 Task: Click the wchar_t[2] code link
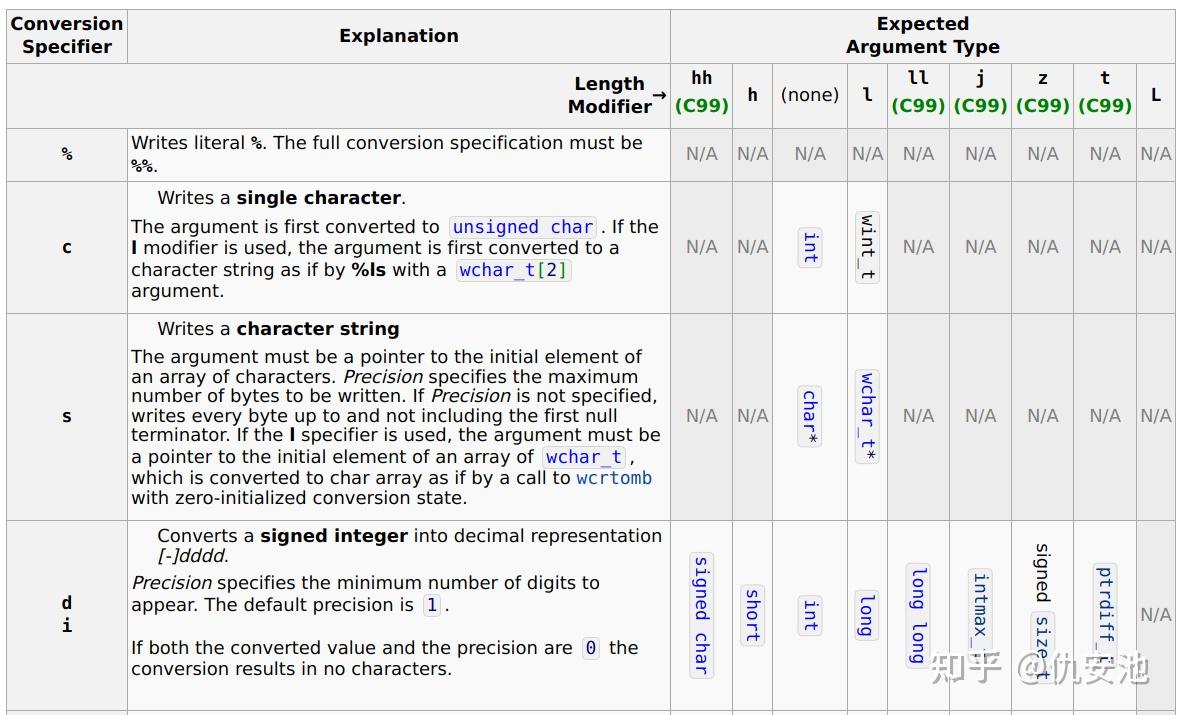[x=514, y=270]
